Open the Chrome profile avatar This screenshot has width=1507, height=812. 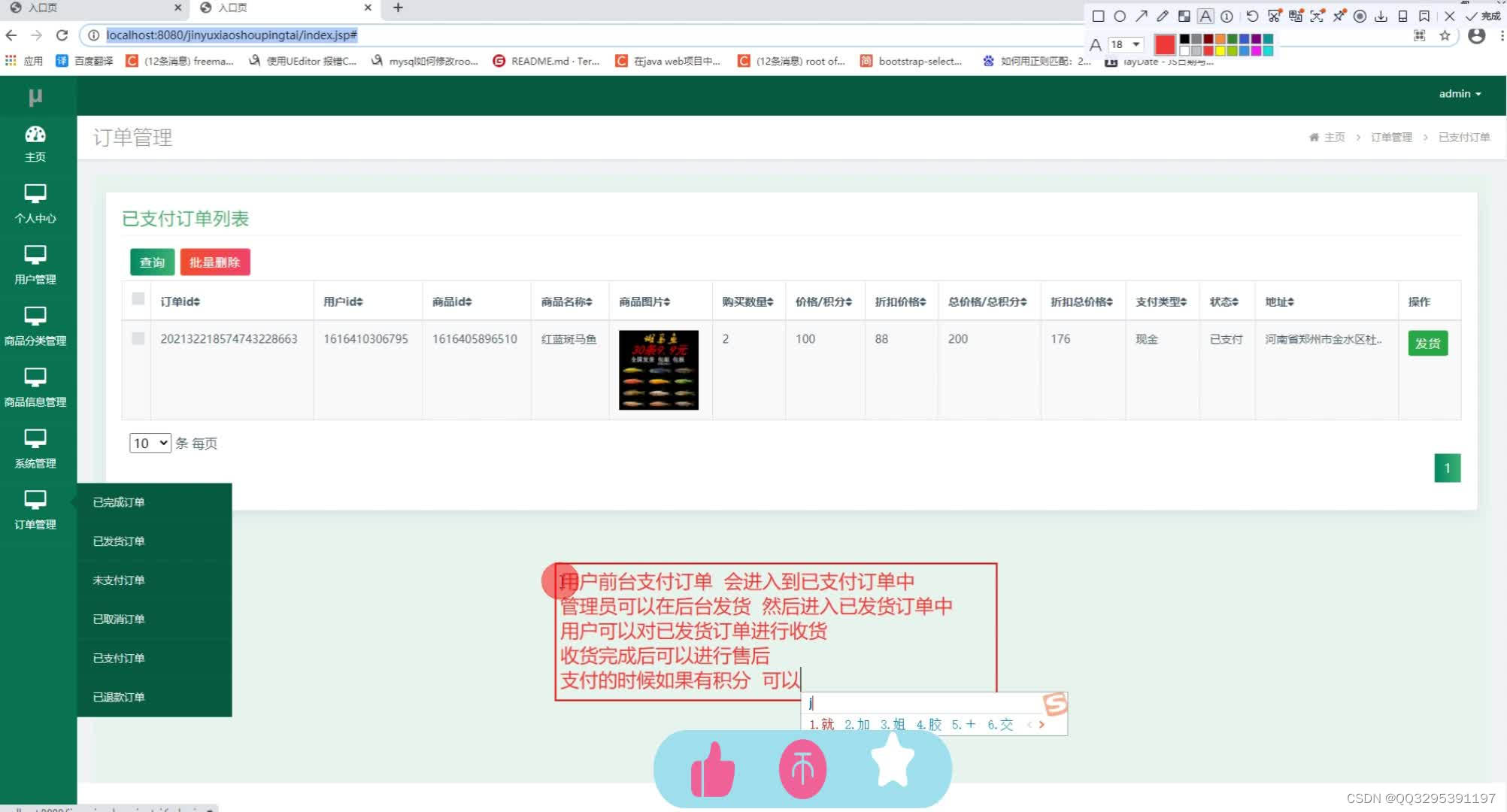[x=1477, y=35]
